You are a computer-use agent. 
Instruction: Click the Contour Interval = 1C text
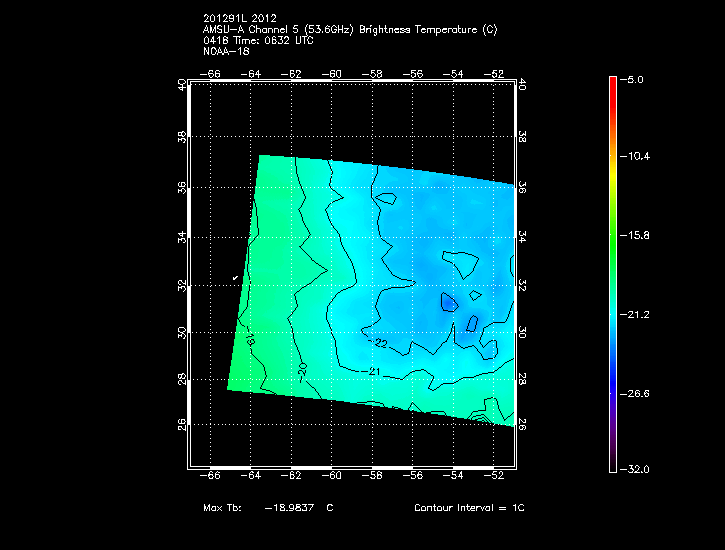469,508
